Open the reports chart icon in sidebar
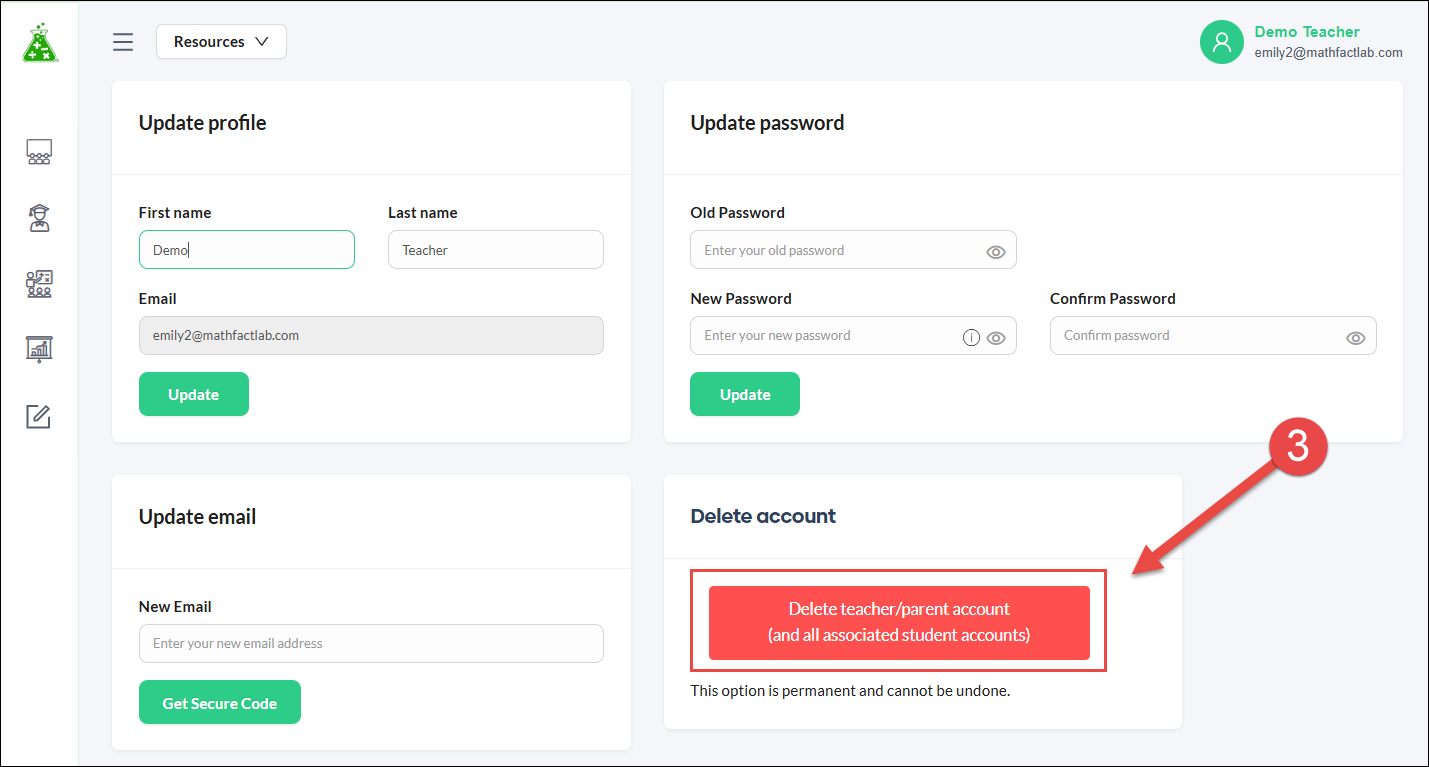 39,349
